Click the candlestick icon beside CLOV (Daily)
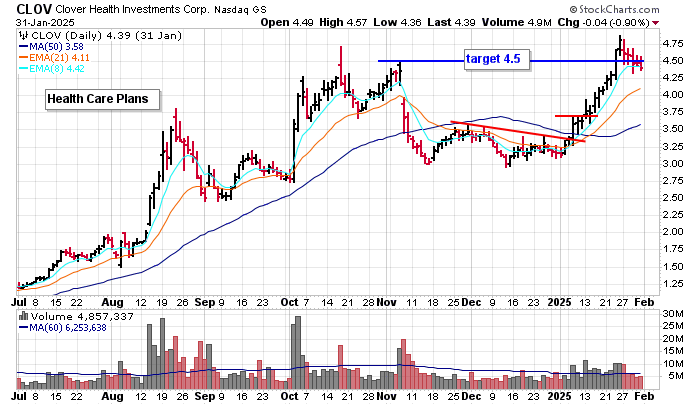 (24, 36)
